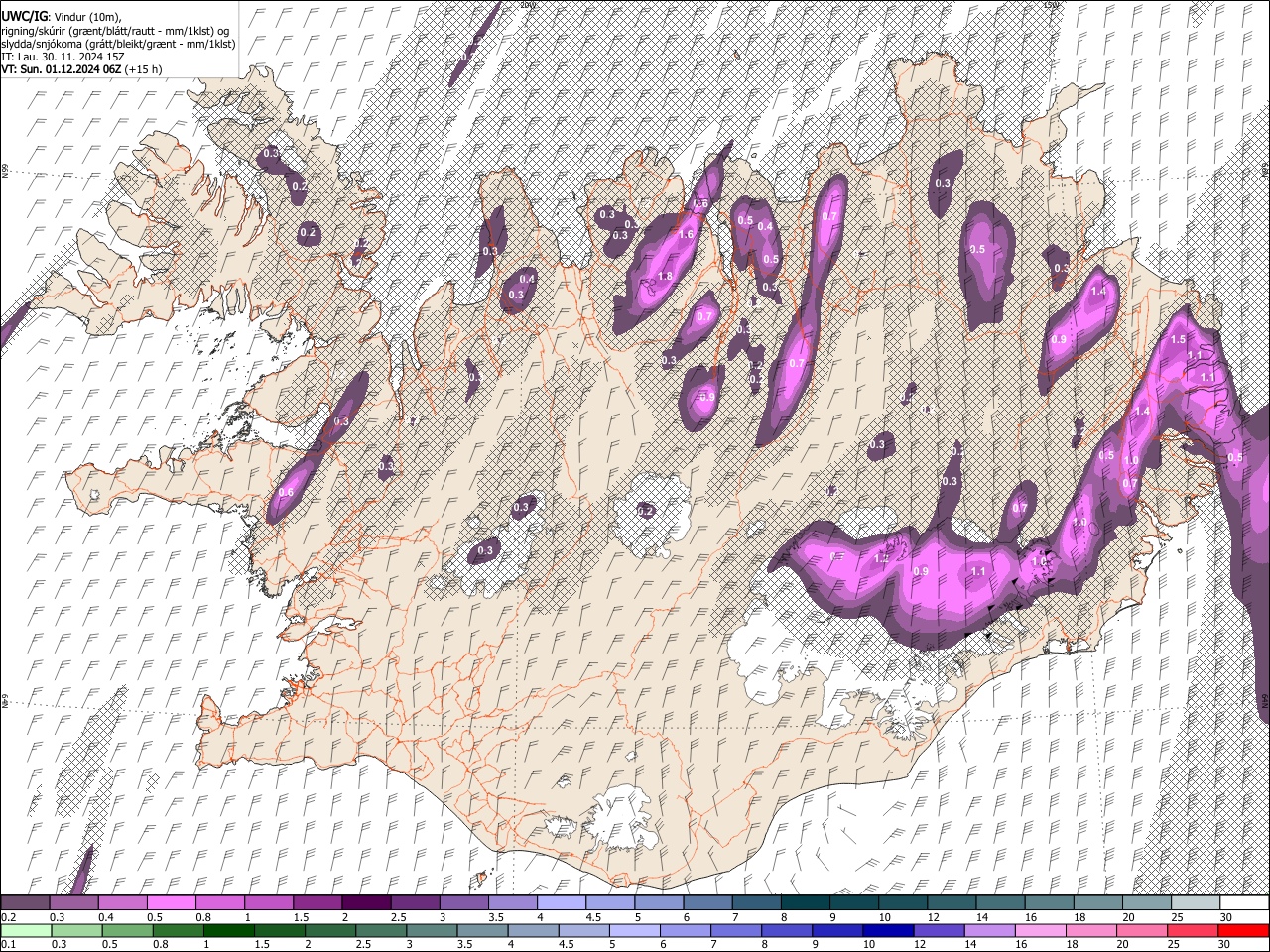Pick lower legend swatch between 25 and 30

[1191, 930]
